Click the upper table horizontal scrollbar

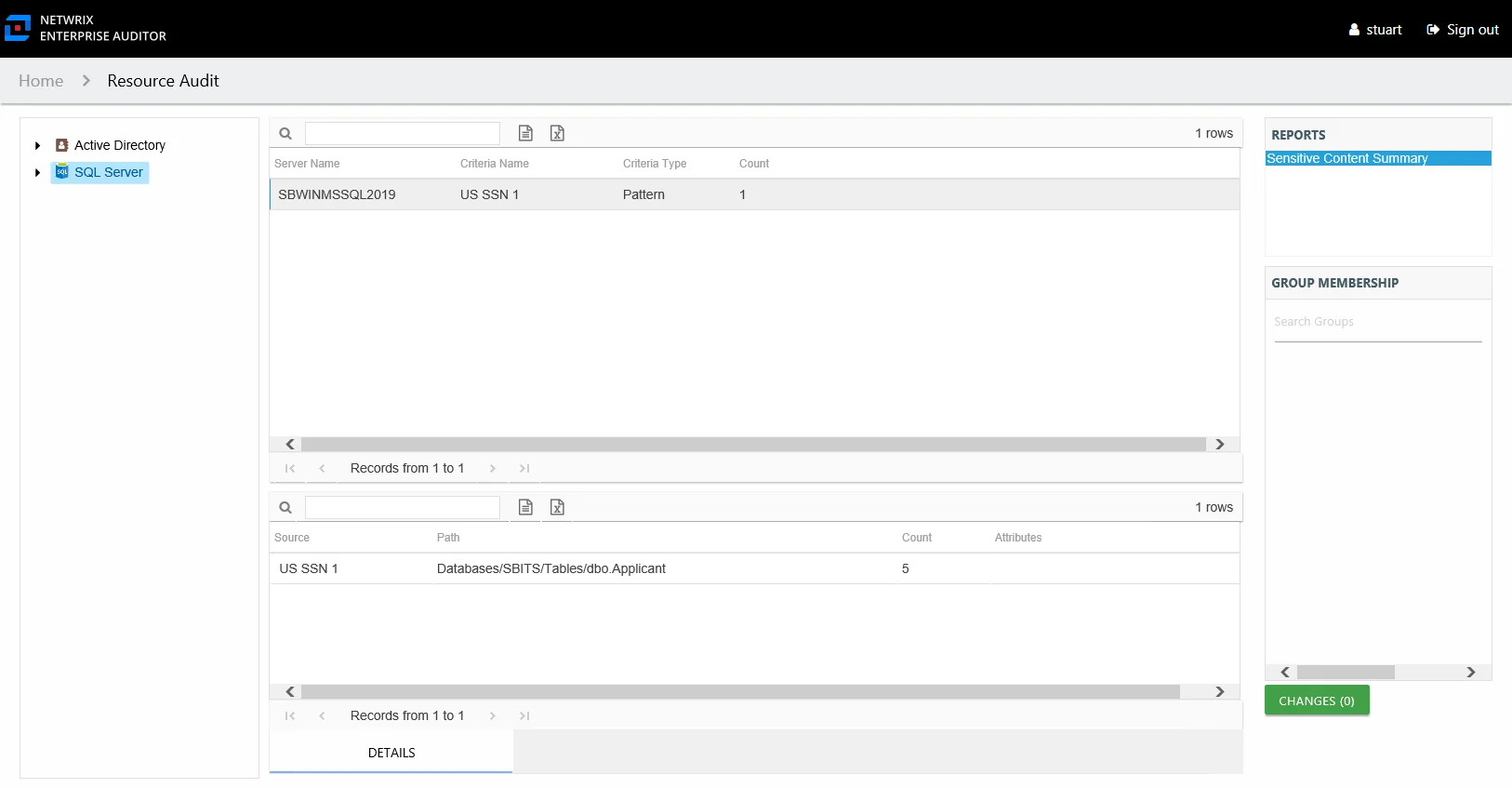[753, 444]
